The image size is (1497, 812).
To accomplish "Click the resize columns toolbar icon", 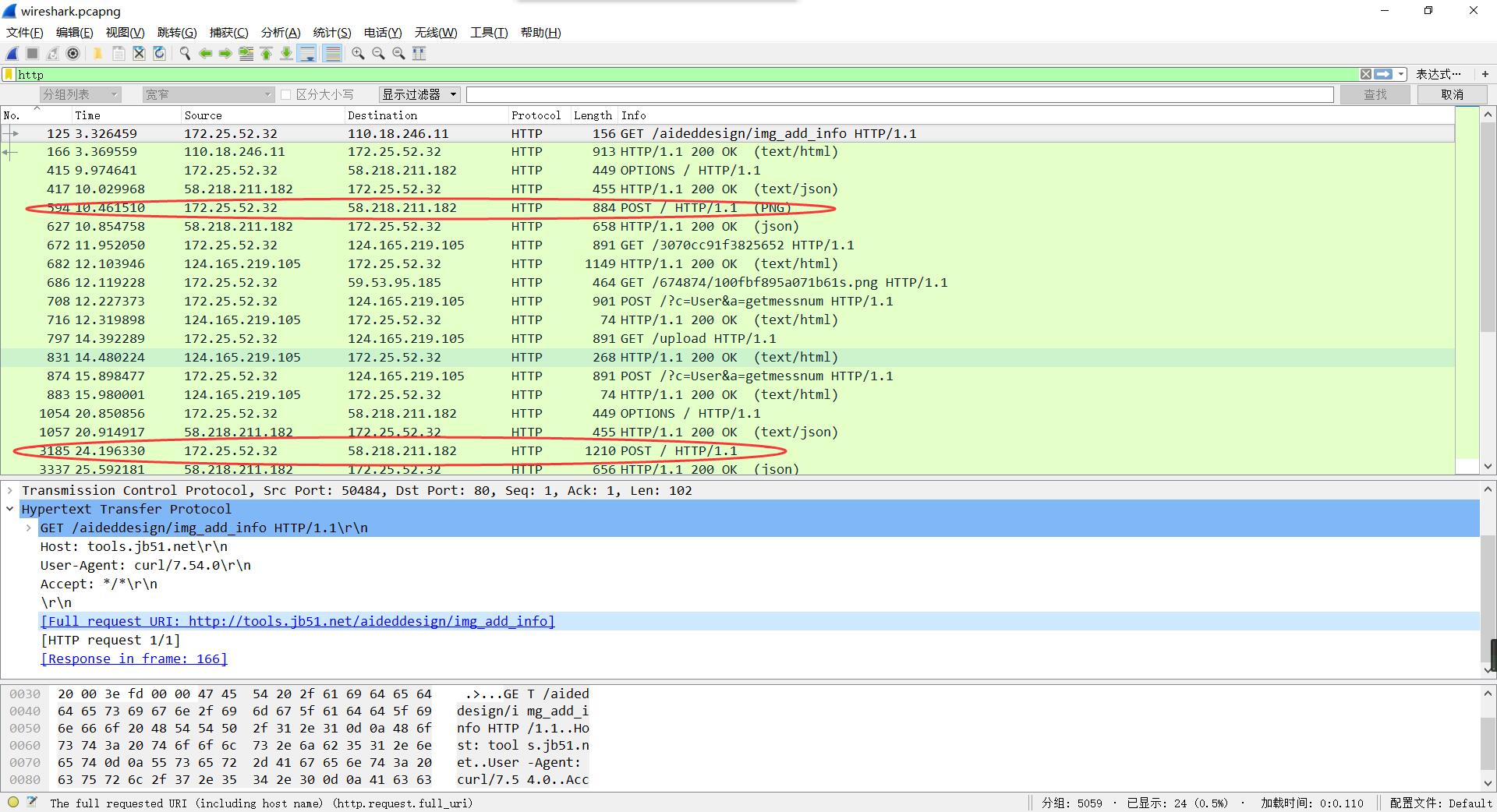I will tap(419, 54).
